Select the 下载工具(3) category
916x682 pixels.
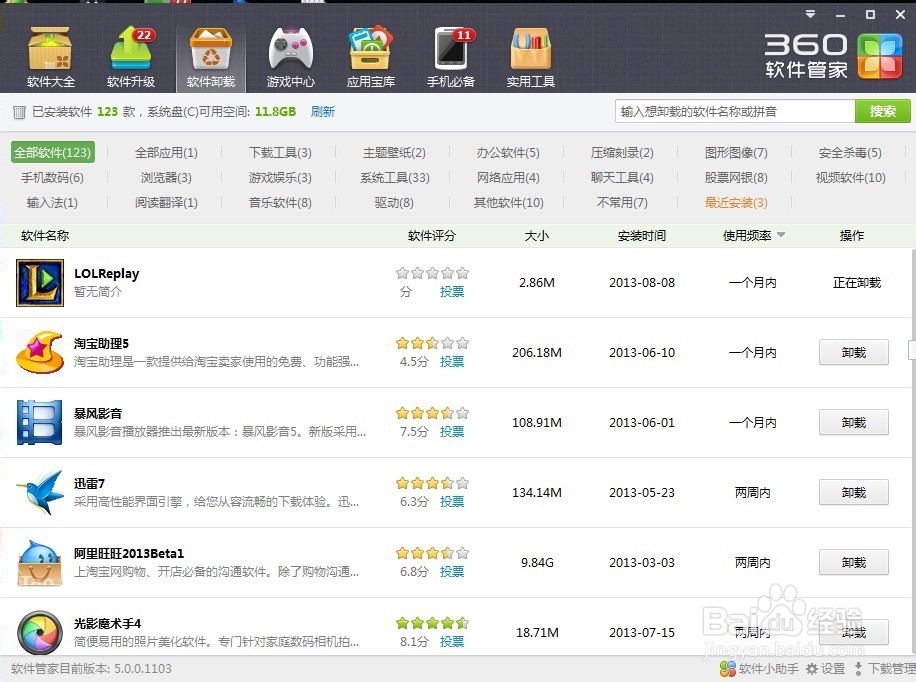point(280,153)
